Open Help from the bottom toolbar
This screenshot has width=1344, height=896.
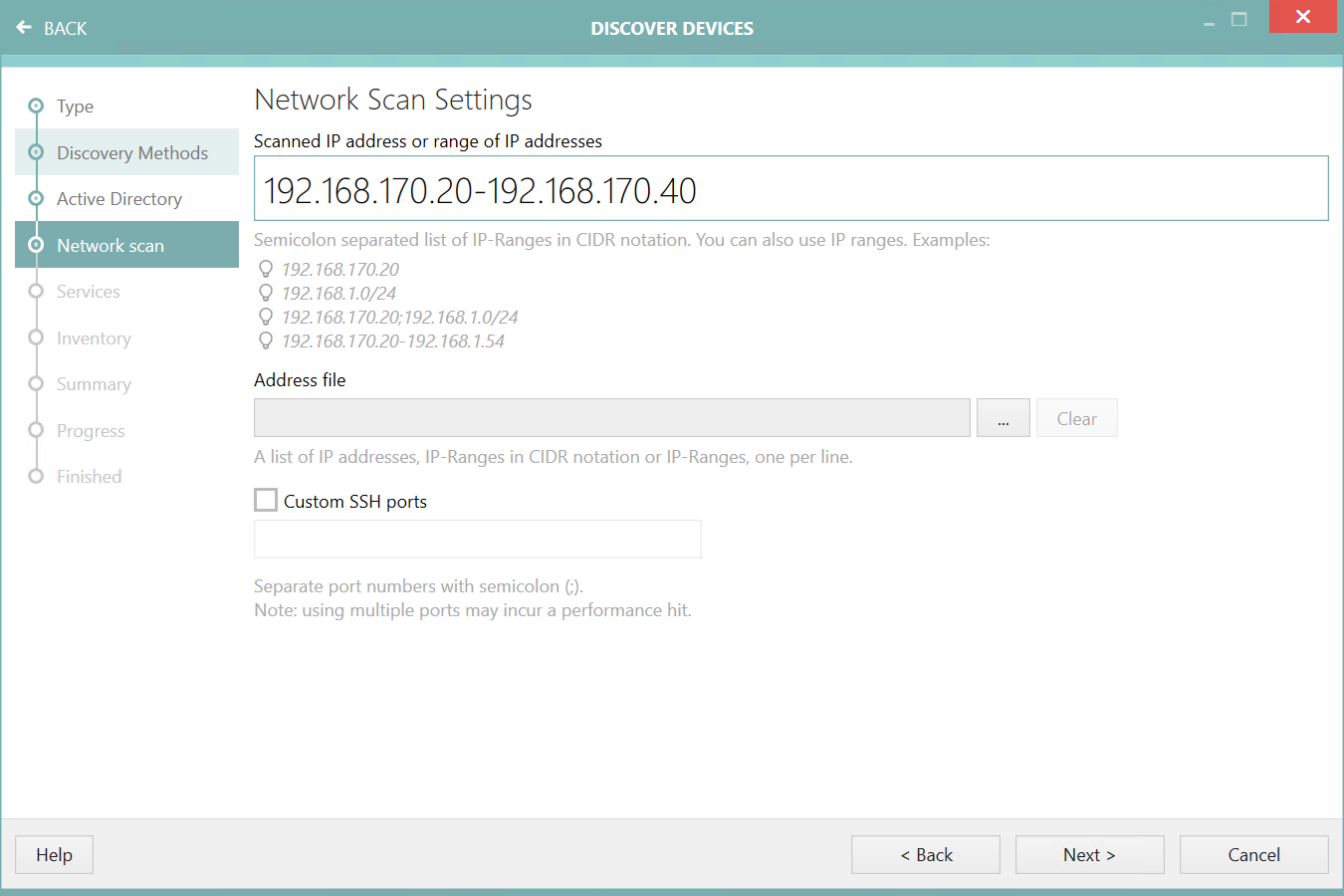pos(53,854)
